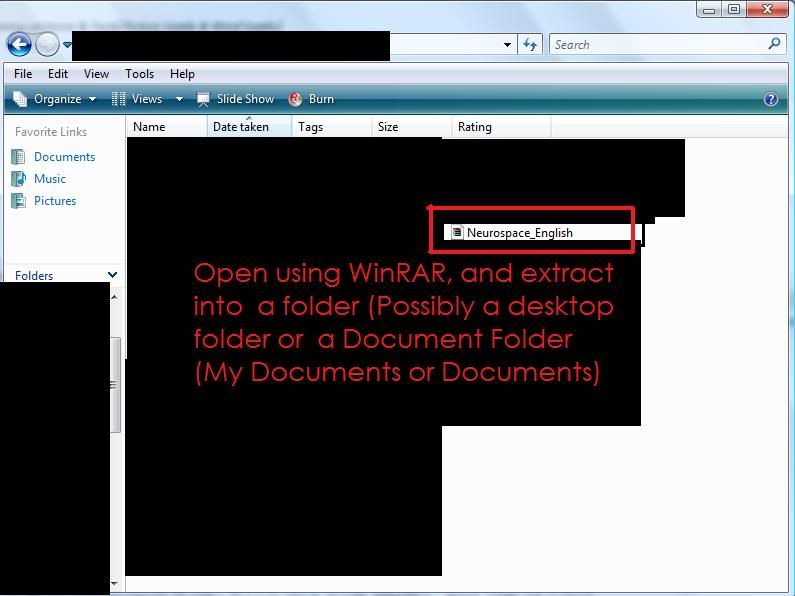Open the Views dropdown arrow

click(x=179, y=99)
